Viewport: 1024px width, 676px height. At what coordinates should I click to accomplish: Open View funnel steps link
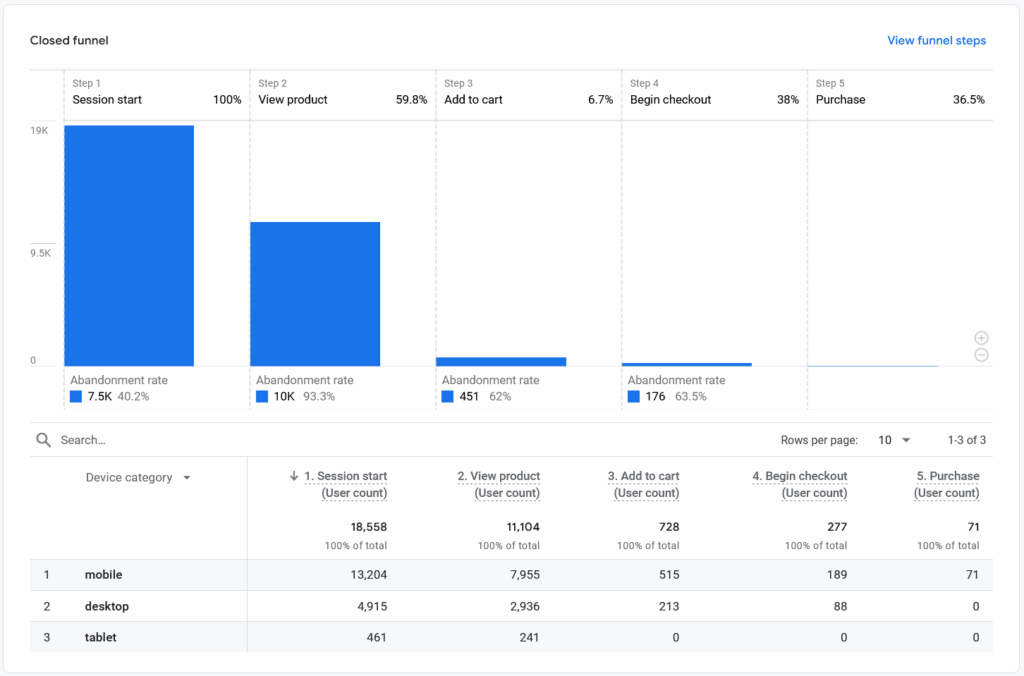[x=936, y=41]
